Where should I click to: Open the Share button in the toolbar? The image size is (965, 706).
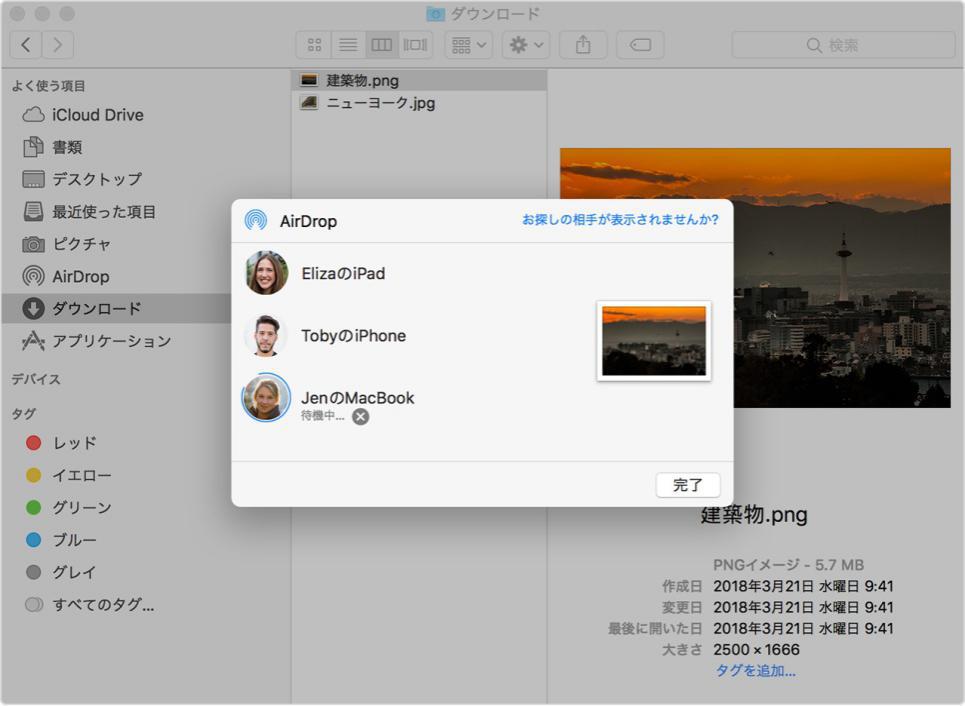point(583,44)
